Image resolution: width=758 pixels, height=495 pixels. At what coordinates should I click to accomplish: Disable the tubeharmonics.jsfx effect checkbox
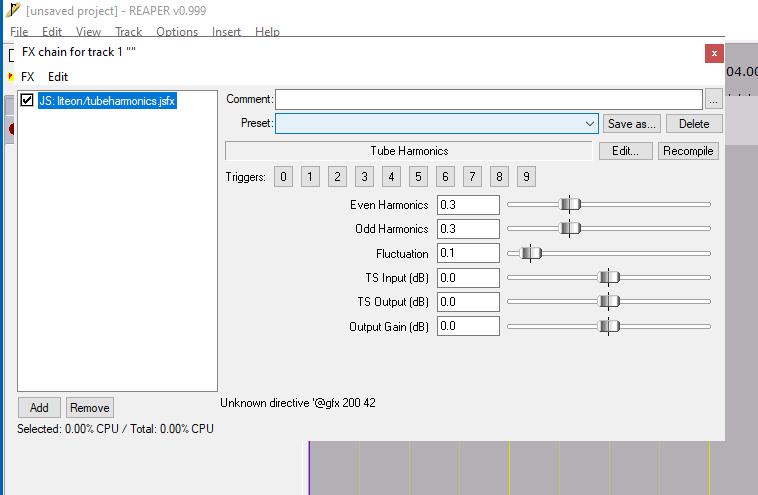click(x=27, y=100)
